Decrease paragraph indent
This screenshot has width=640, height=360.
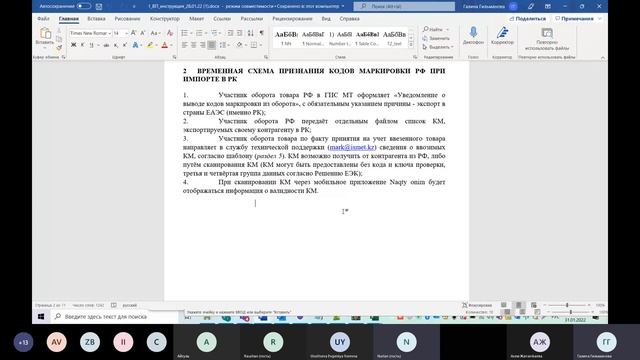click(230, 33)
